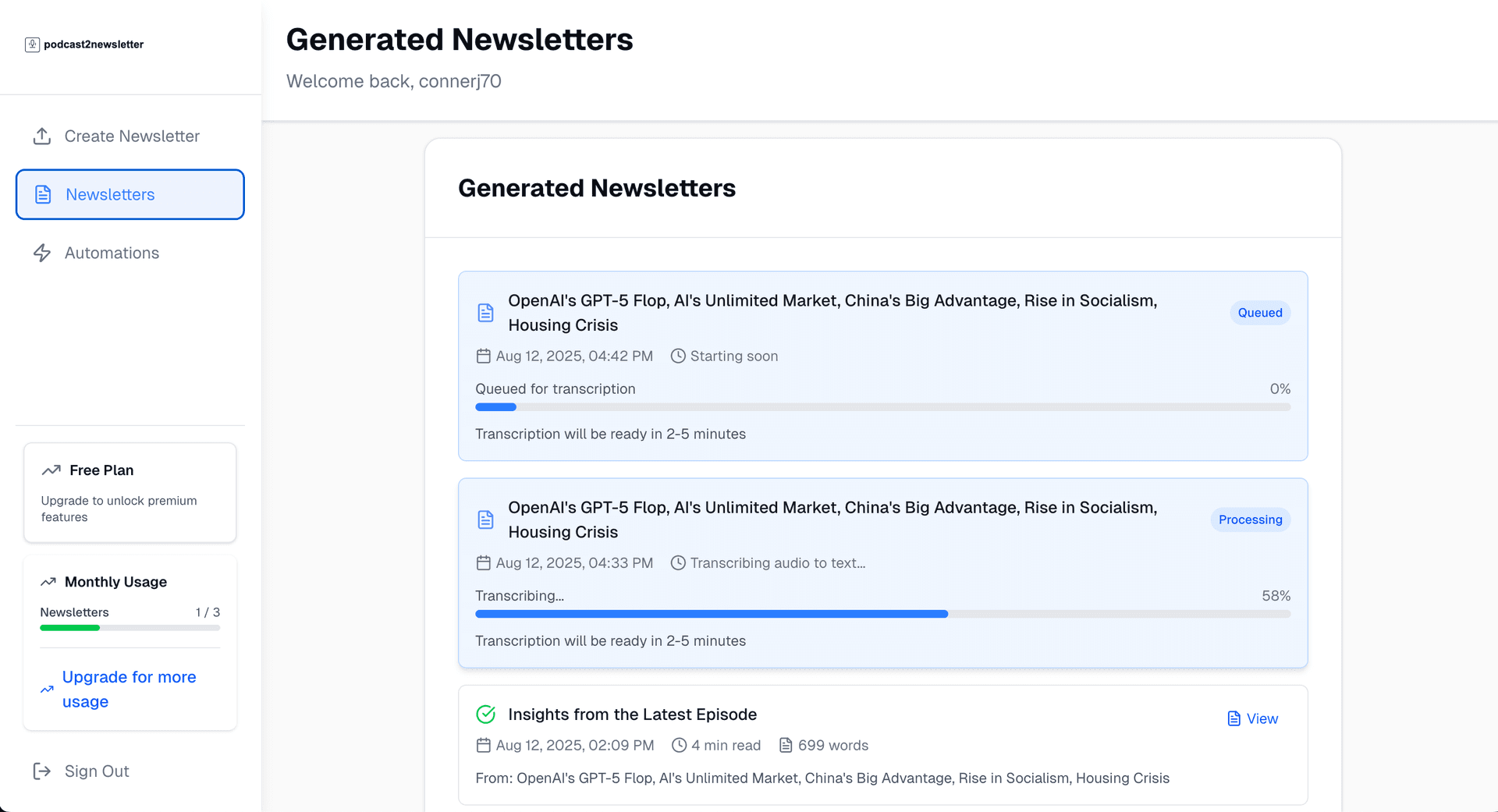Click the clock icon beside Starting soon

(x=677, y=356)
